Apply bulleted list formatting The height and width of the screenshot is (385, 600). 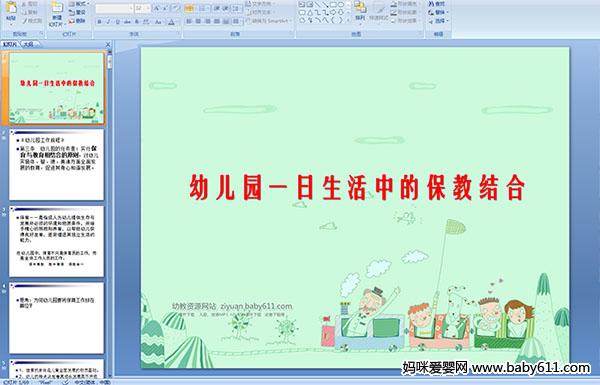click(x=189, y=8)
